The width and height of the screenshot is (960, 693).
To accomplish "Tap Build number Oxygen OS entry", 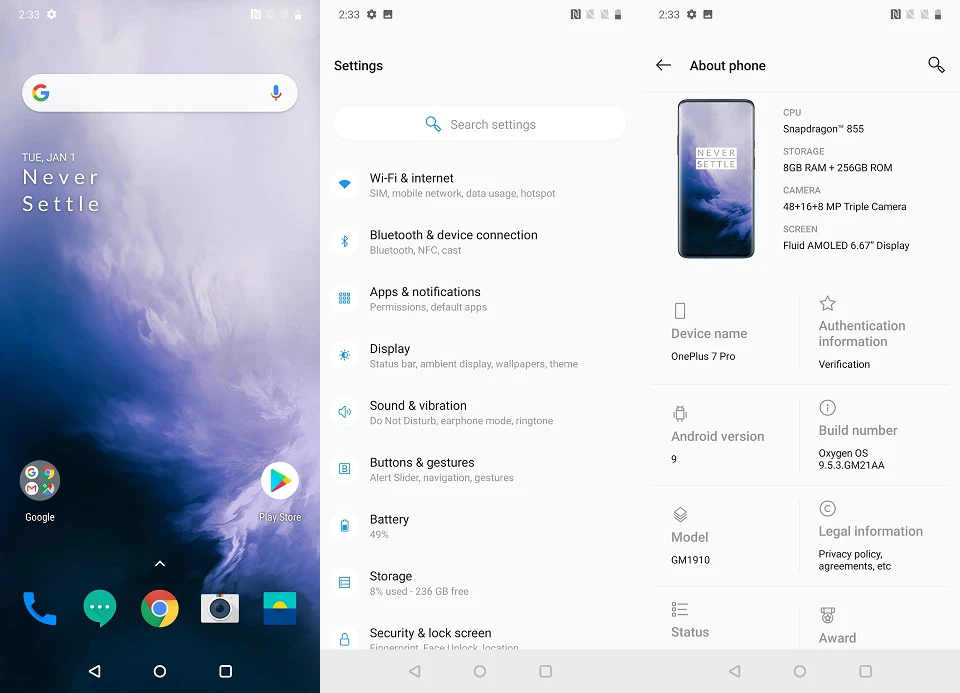I will tap(874, 435).
